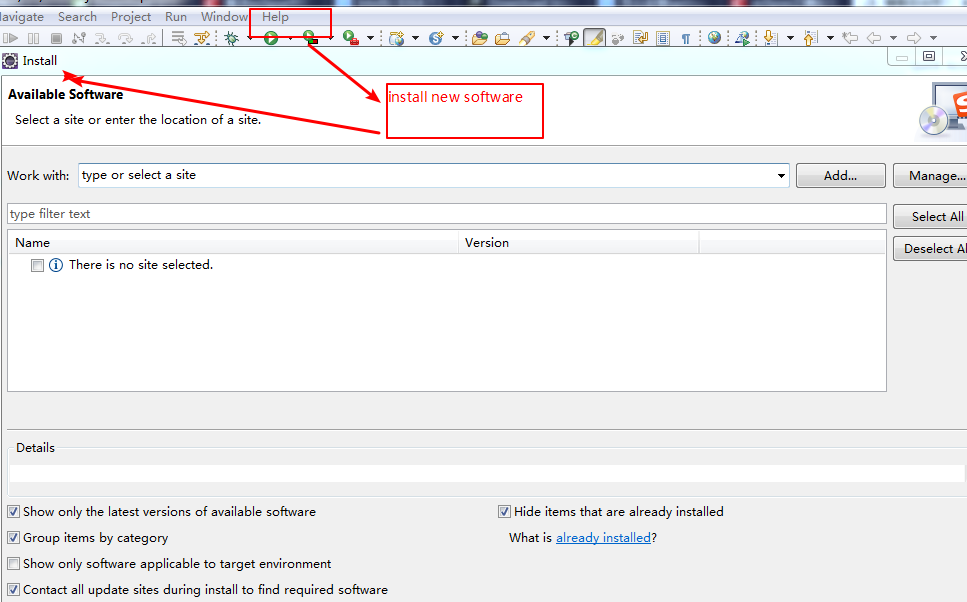This screenshot has width=967, height=602.
Task: Uncheck Hide items that are already installed
Action: (x=505, y=512)
